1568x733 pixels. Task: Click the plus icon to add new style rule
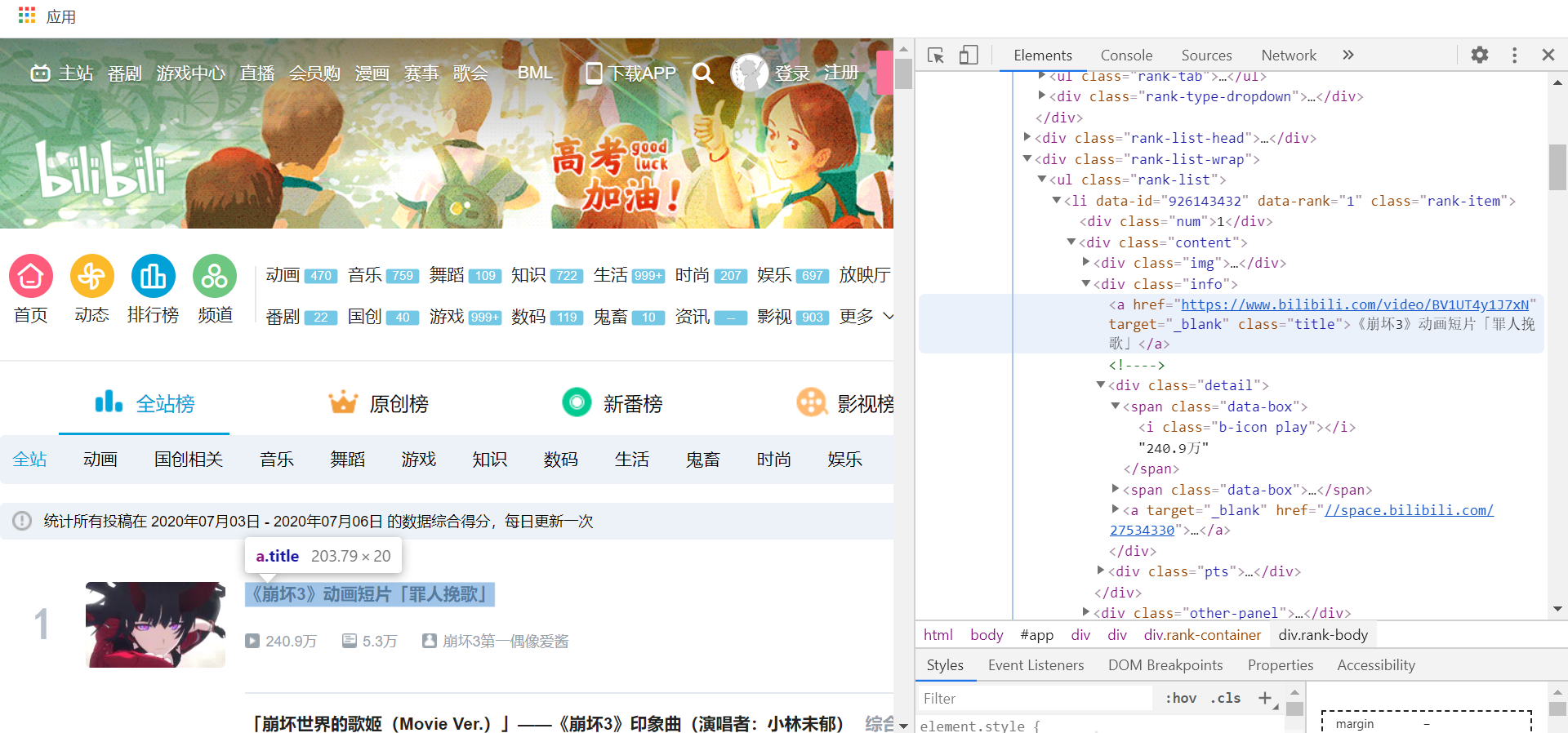[x=1265, y=698]
